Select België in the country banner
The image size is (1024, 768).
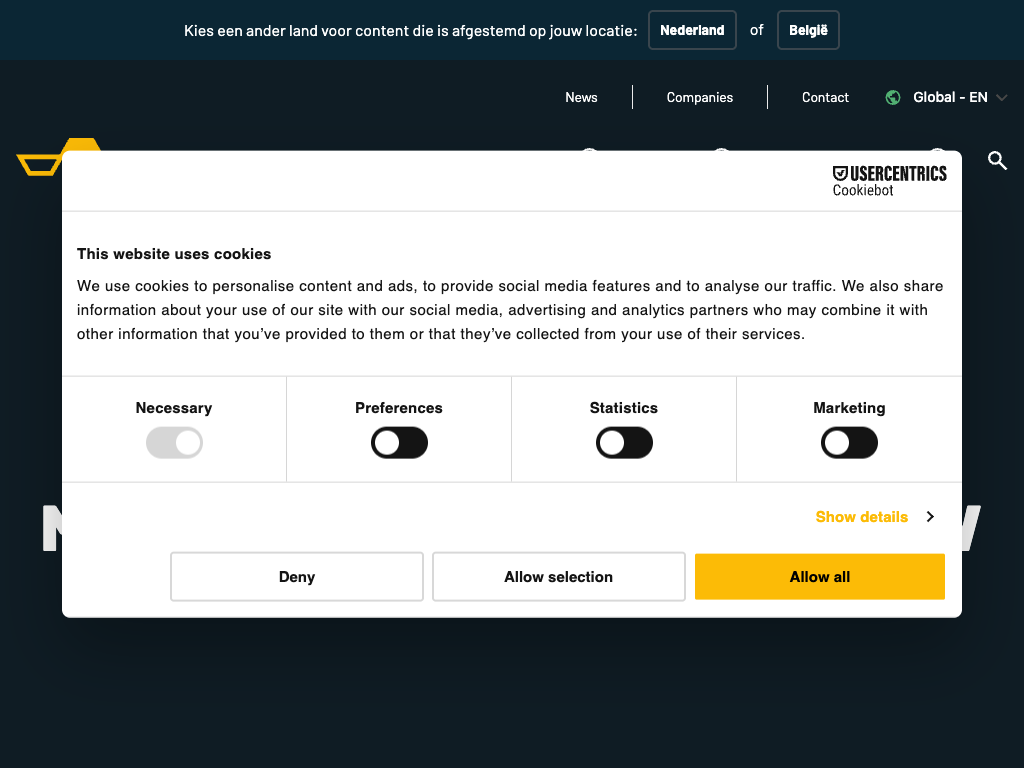pyautogui.click(x=808, y=30)
